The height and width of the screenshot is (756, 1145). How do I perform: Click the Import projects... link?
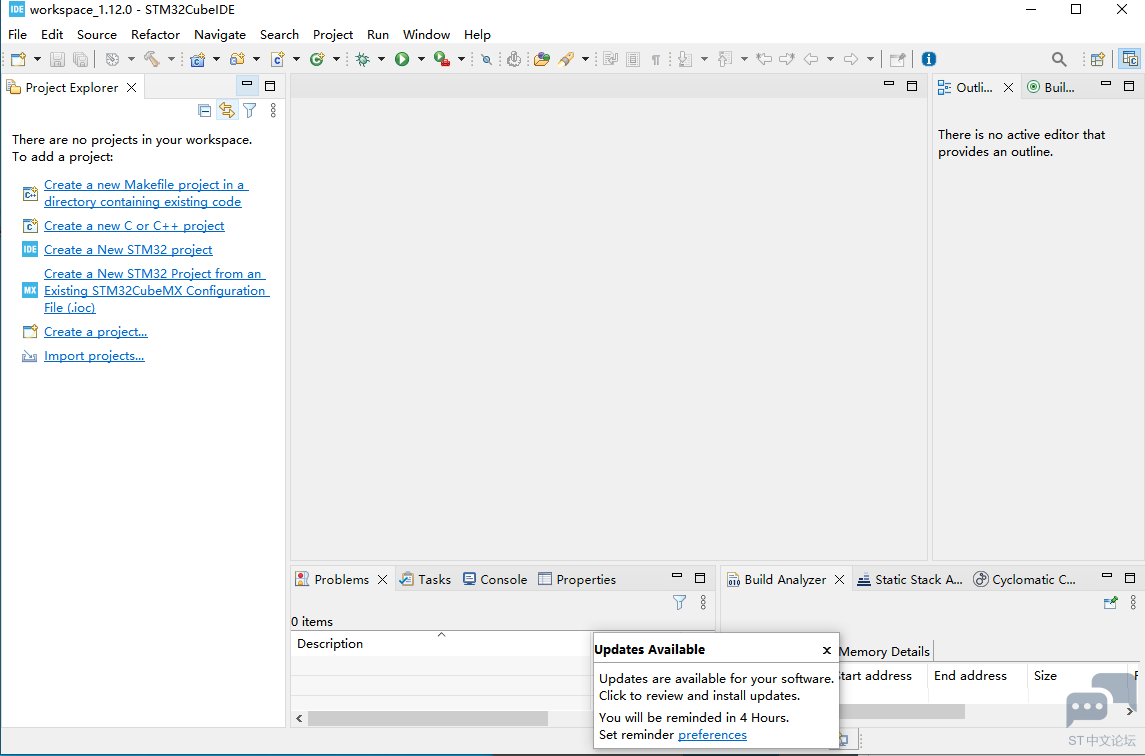[94, 356]
